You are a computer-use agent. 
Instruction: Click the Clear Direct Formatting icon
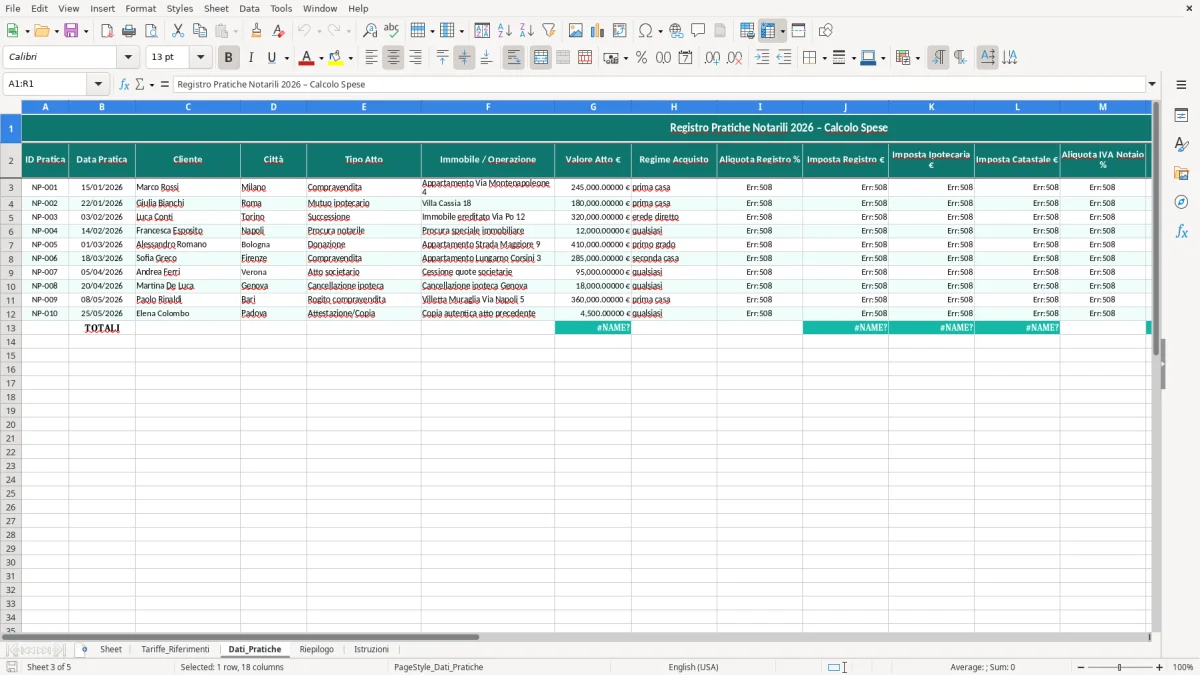click(279, 31)
